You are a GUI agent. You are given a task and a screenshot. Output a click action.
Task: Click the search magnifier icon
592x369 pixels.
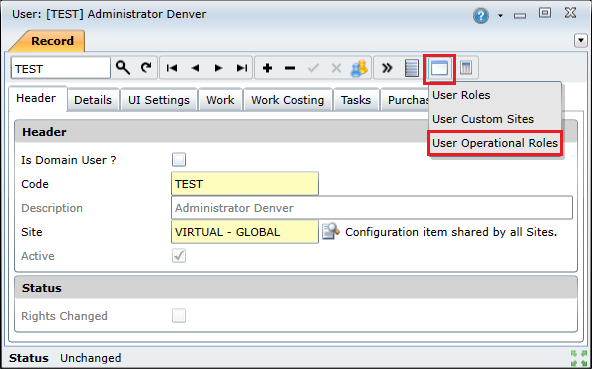point(123,68)
